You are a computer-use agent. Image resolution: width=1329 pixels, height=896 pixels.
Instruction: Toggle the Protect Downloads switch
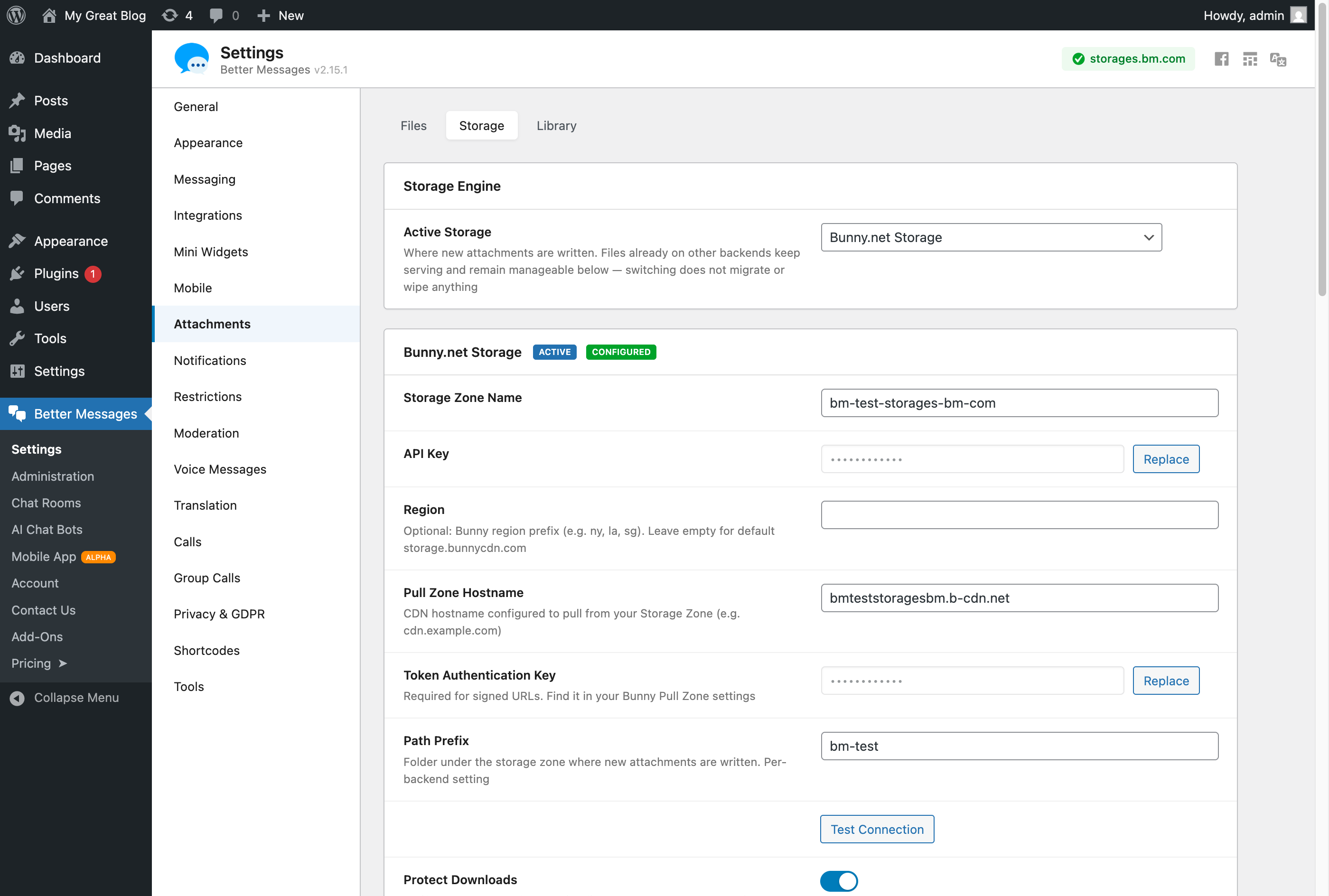tap(839, 880)
